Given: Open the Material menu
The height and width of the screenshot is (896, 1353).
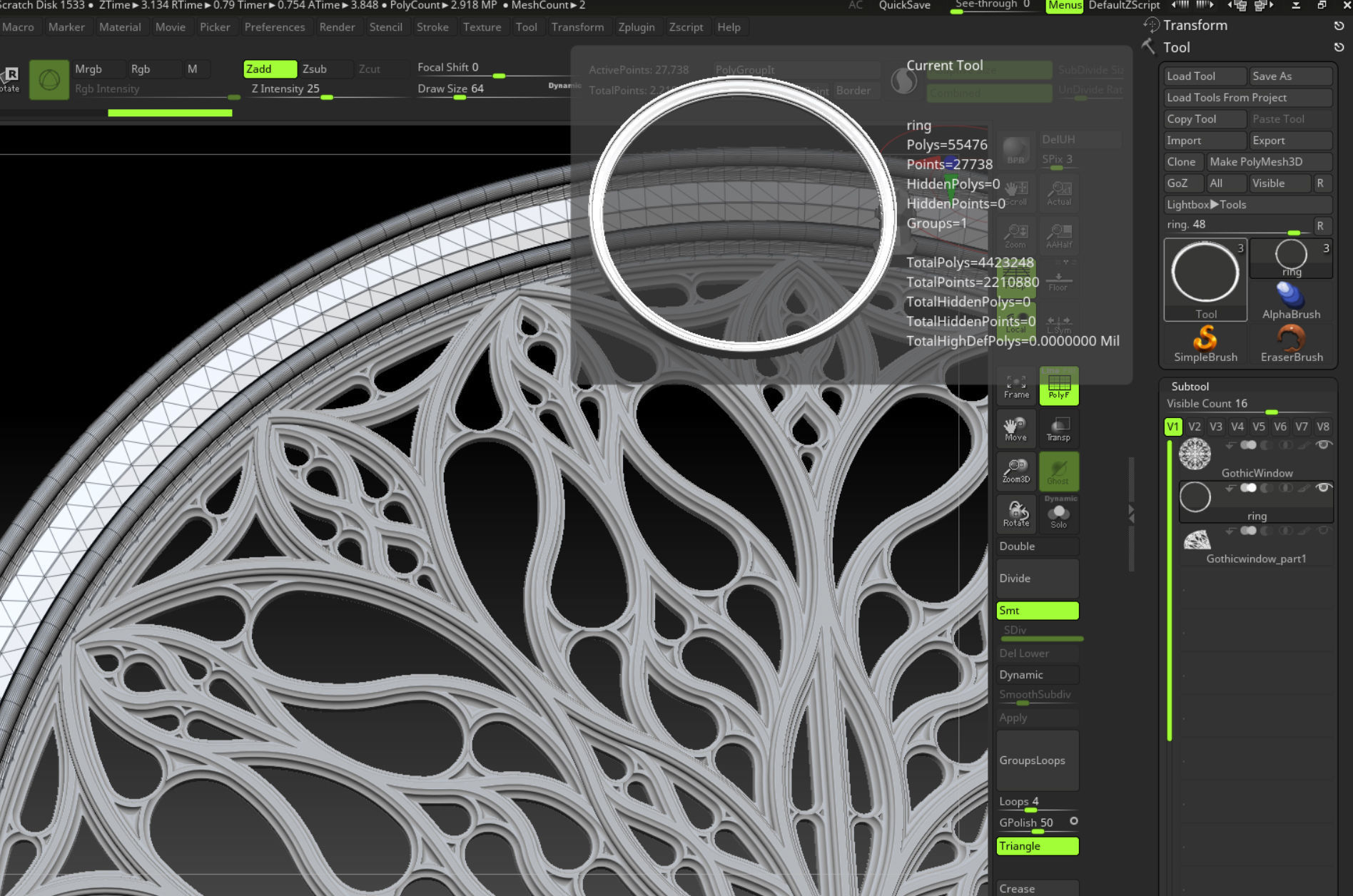Looking at the screenshot, I should [120, 27].
